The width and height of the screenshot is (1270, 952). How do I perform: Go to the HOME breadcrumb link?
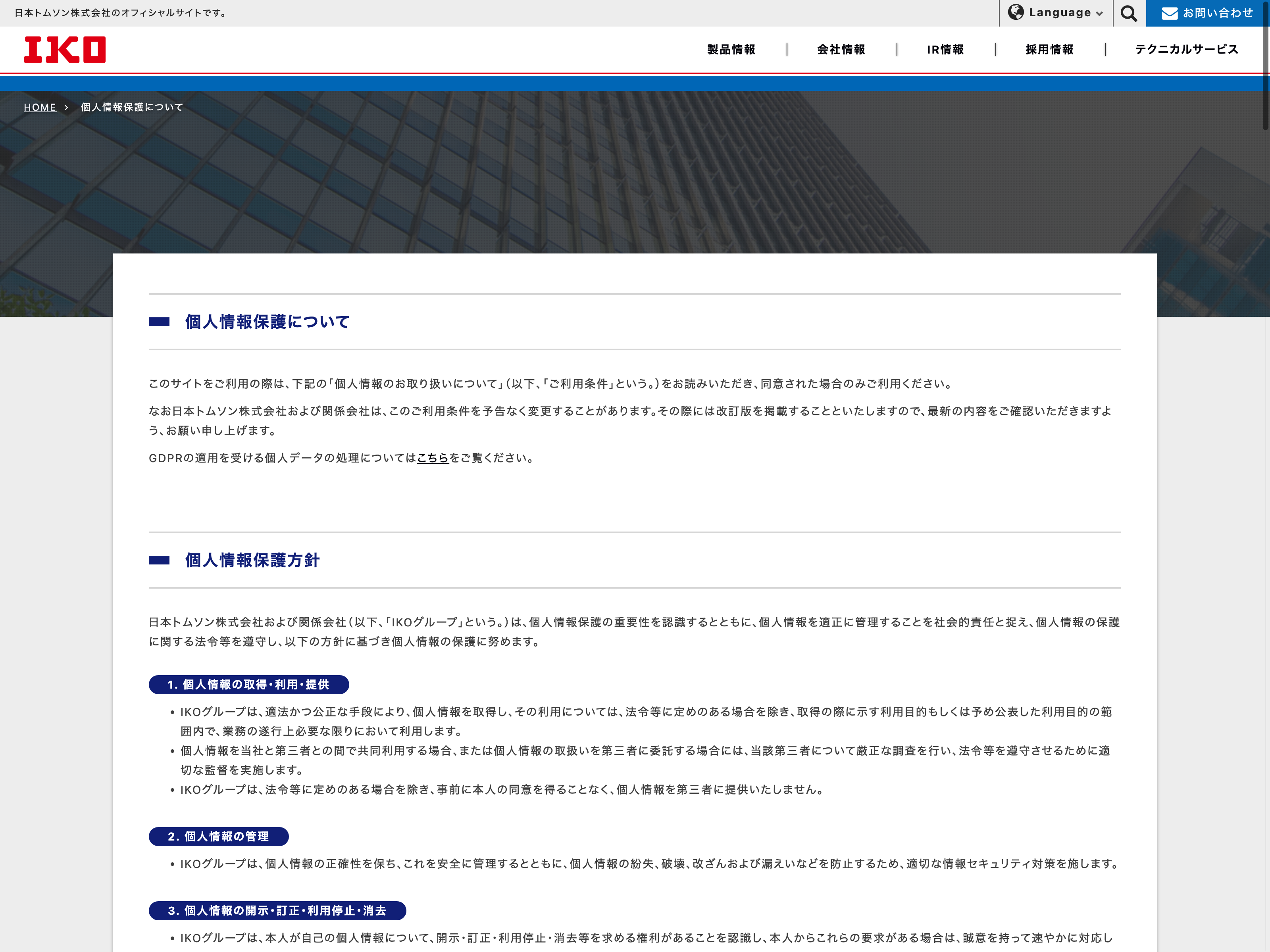pos(40,107)
